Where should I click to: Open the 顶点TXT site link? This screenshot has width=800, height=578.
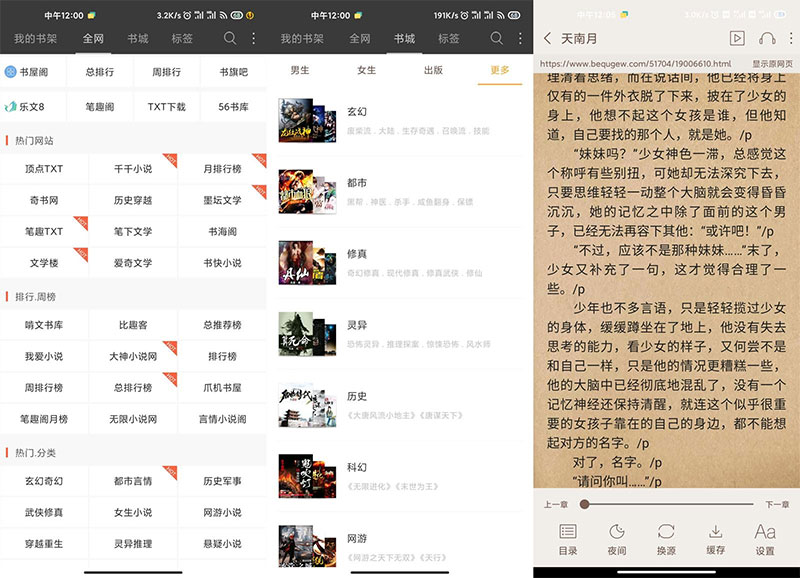pyautogui.click(x=44, y=169)
